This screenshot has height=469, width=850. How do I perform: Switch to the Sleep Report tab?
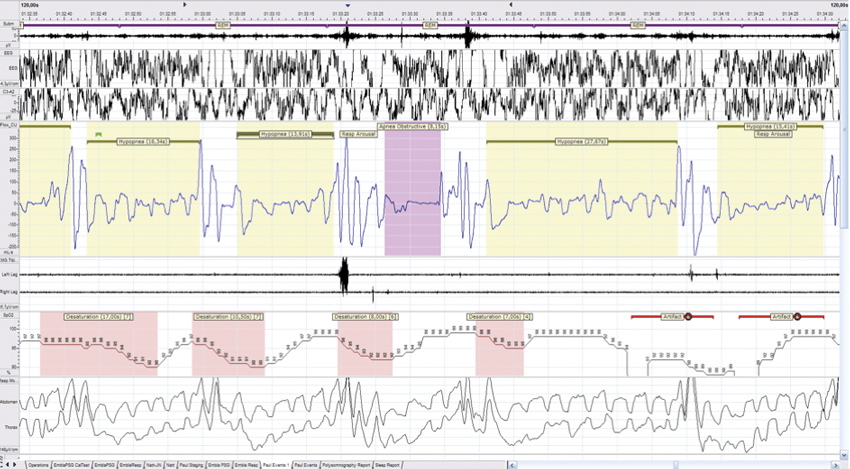389,465
